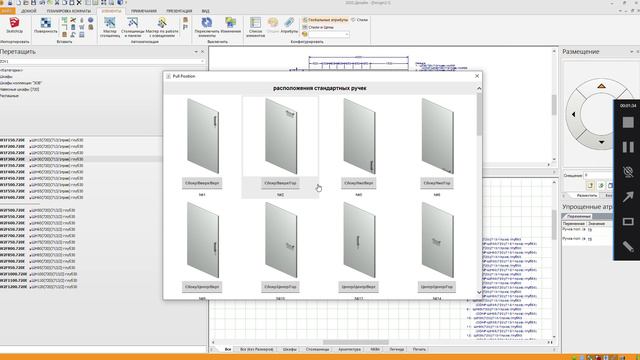Click the red scissors icon in Вставить group
The width and height of the screenshot is (640, 360).
pyautogui.click(x=73, y=20)
